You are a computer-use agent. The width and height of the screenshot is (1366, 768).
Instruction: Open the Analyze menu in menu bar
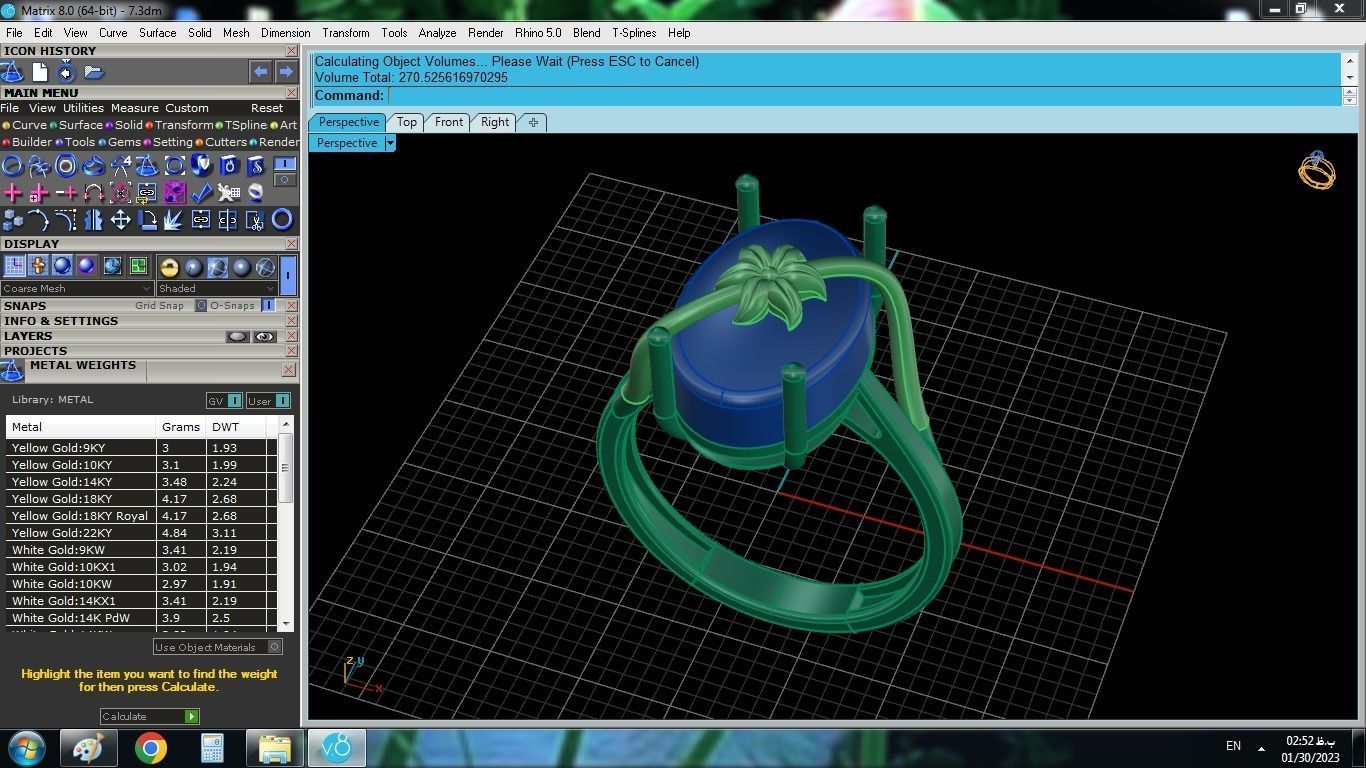coord(437,33)
